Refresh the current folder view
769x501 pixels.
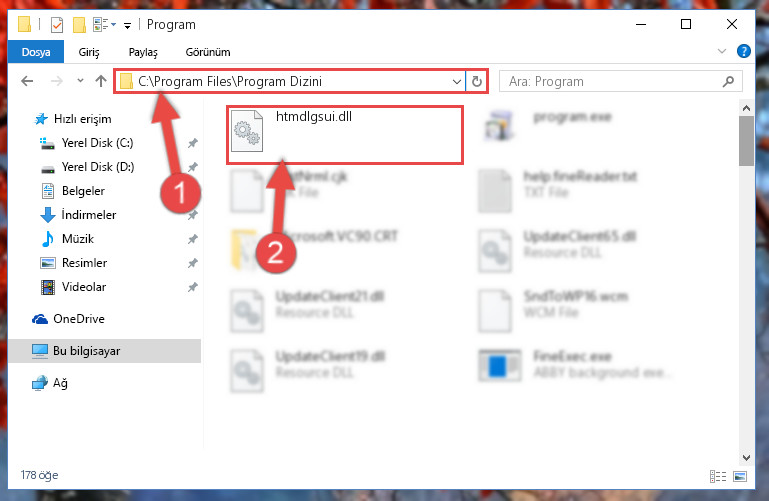[477, 81]
